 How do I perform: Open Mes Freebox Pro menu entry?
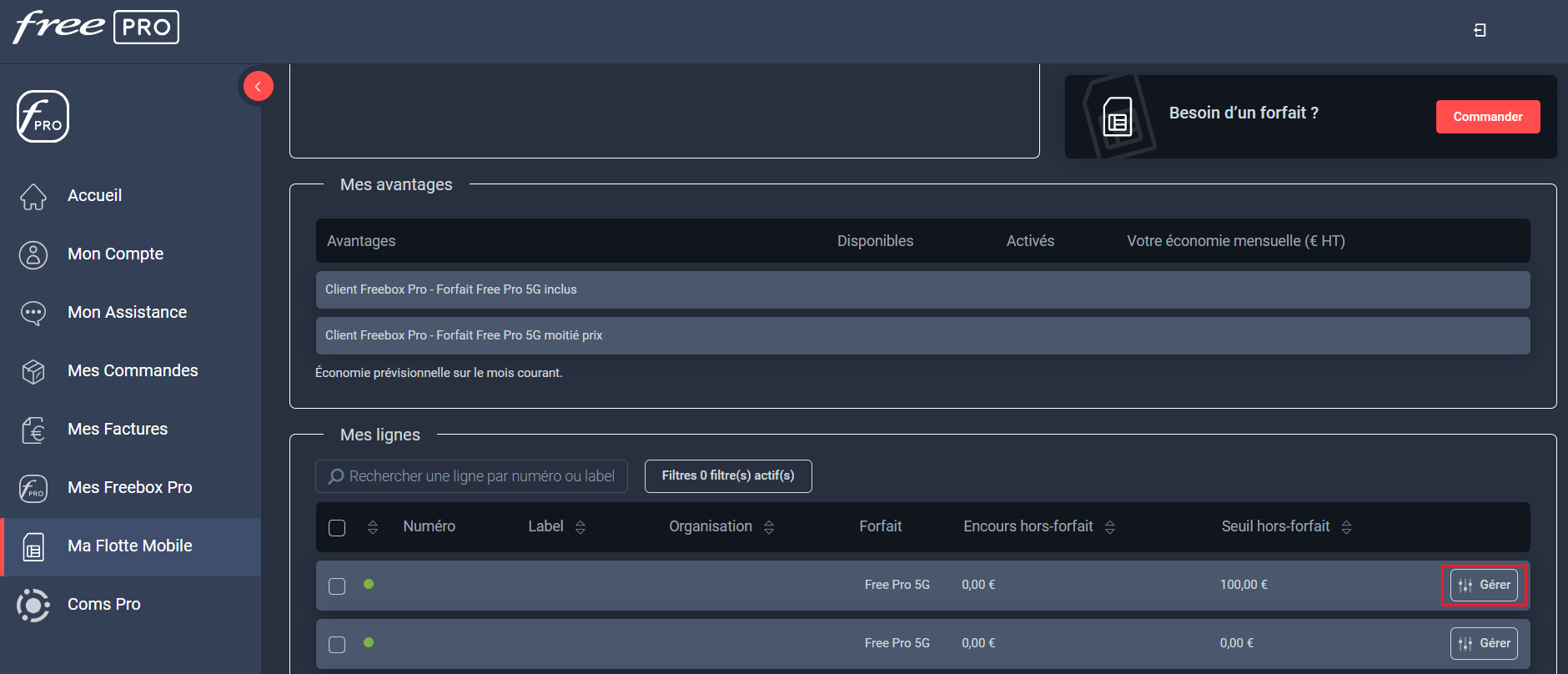point(132,488)
